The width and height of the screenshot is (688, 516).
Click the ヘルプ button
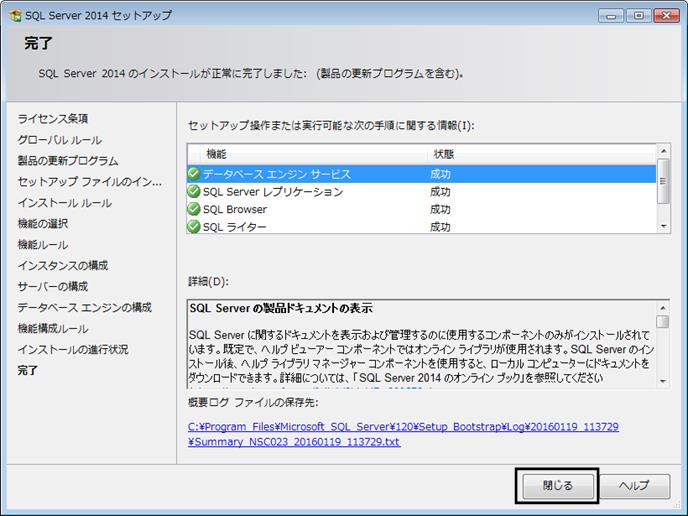click(634, 486)
